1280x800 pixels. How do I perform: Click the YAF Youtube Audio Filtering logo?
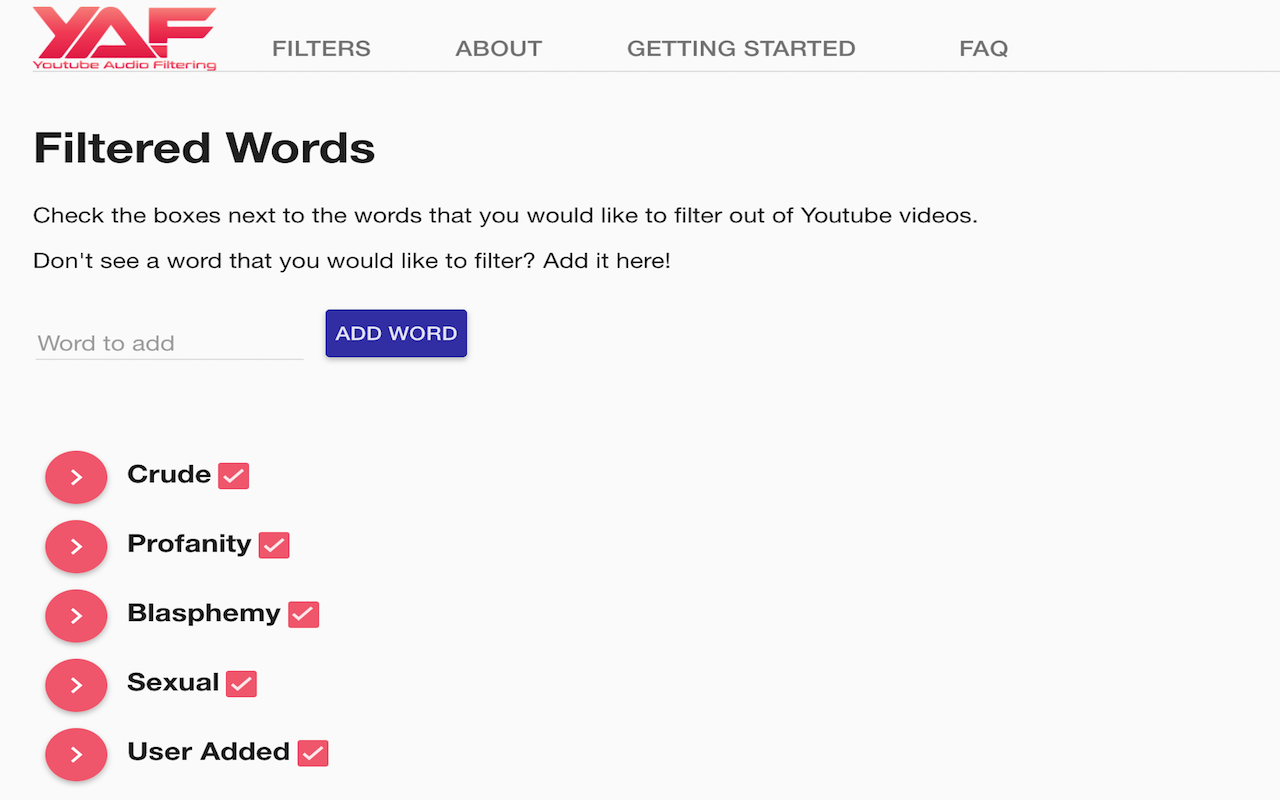[x=125, y=38]
